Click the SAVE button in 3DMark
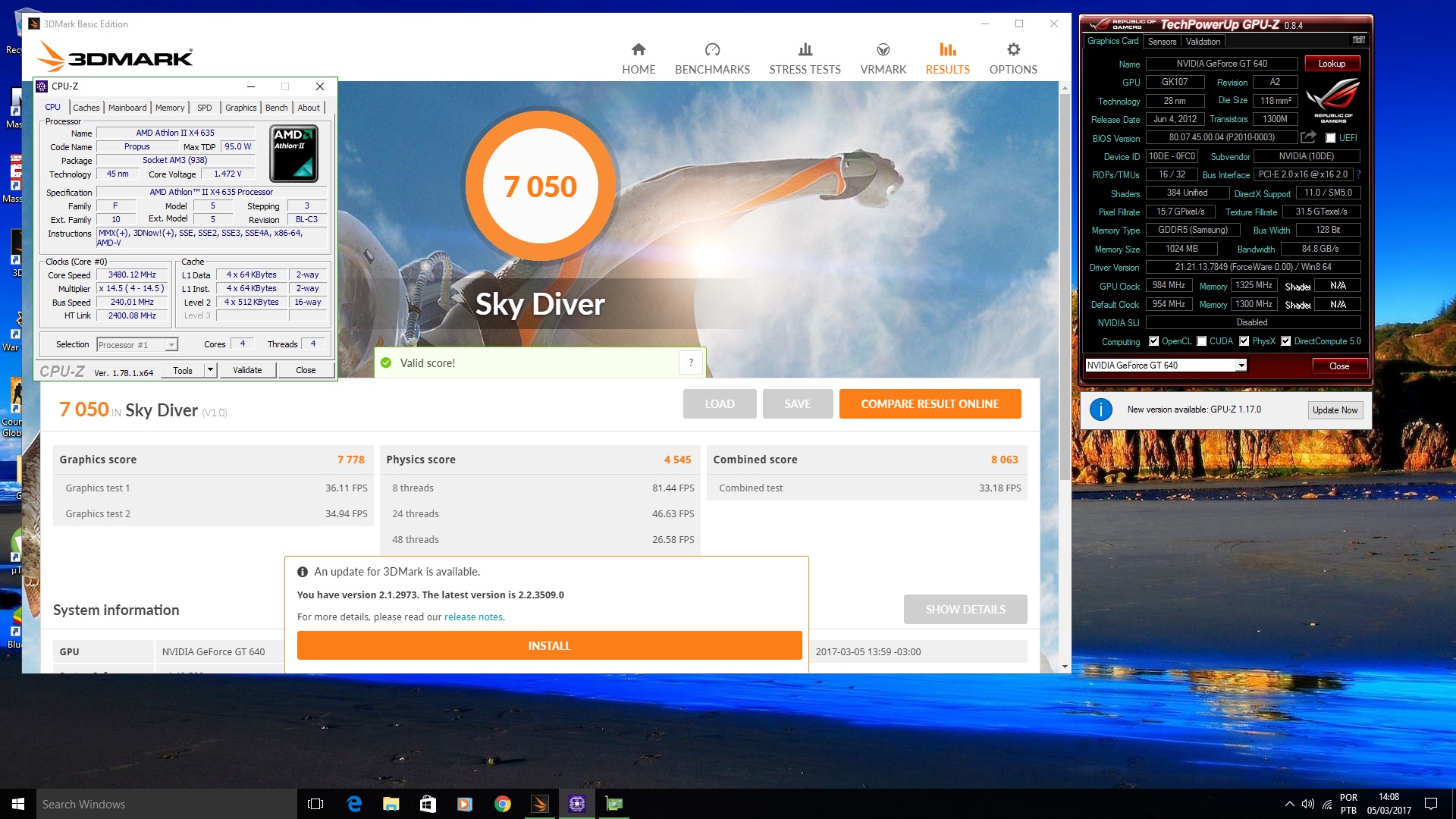This screenshot has height=819, width=1456. point(798,404)
